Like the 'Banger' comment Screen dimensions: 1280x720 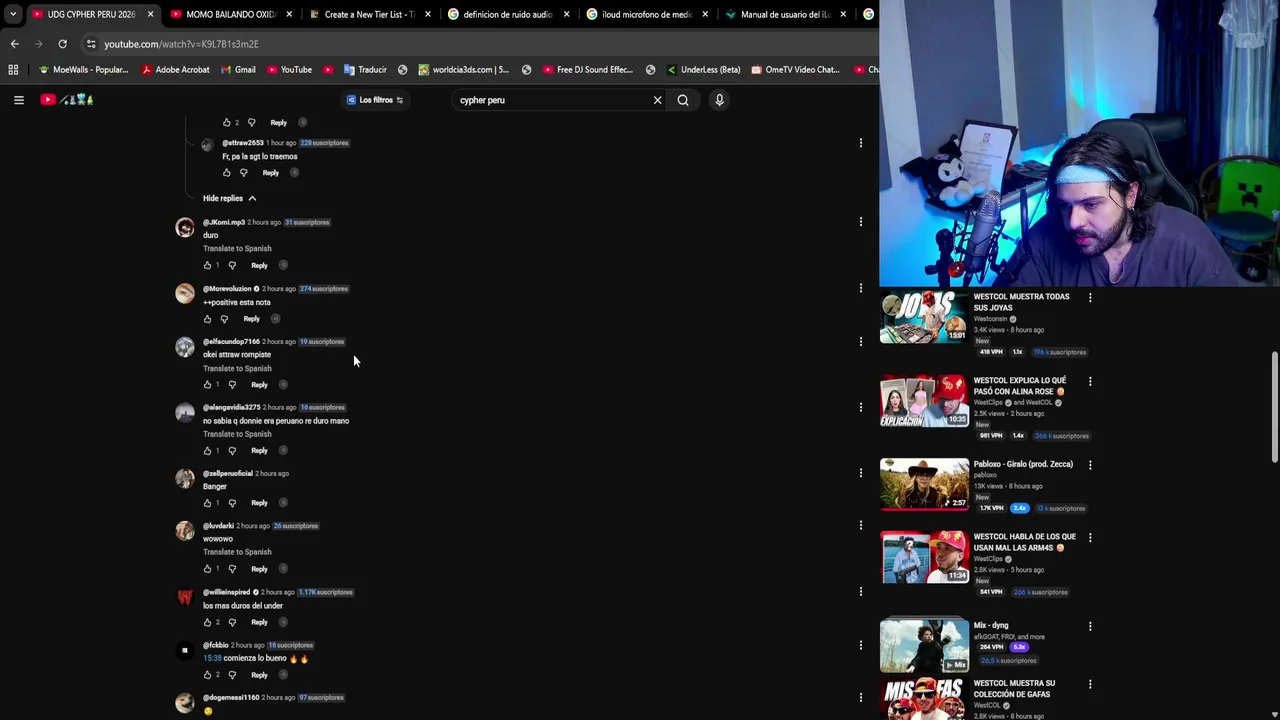coord(208,503)
